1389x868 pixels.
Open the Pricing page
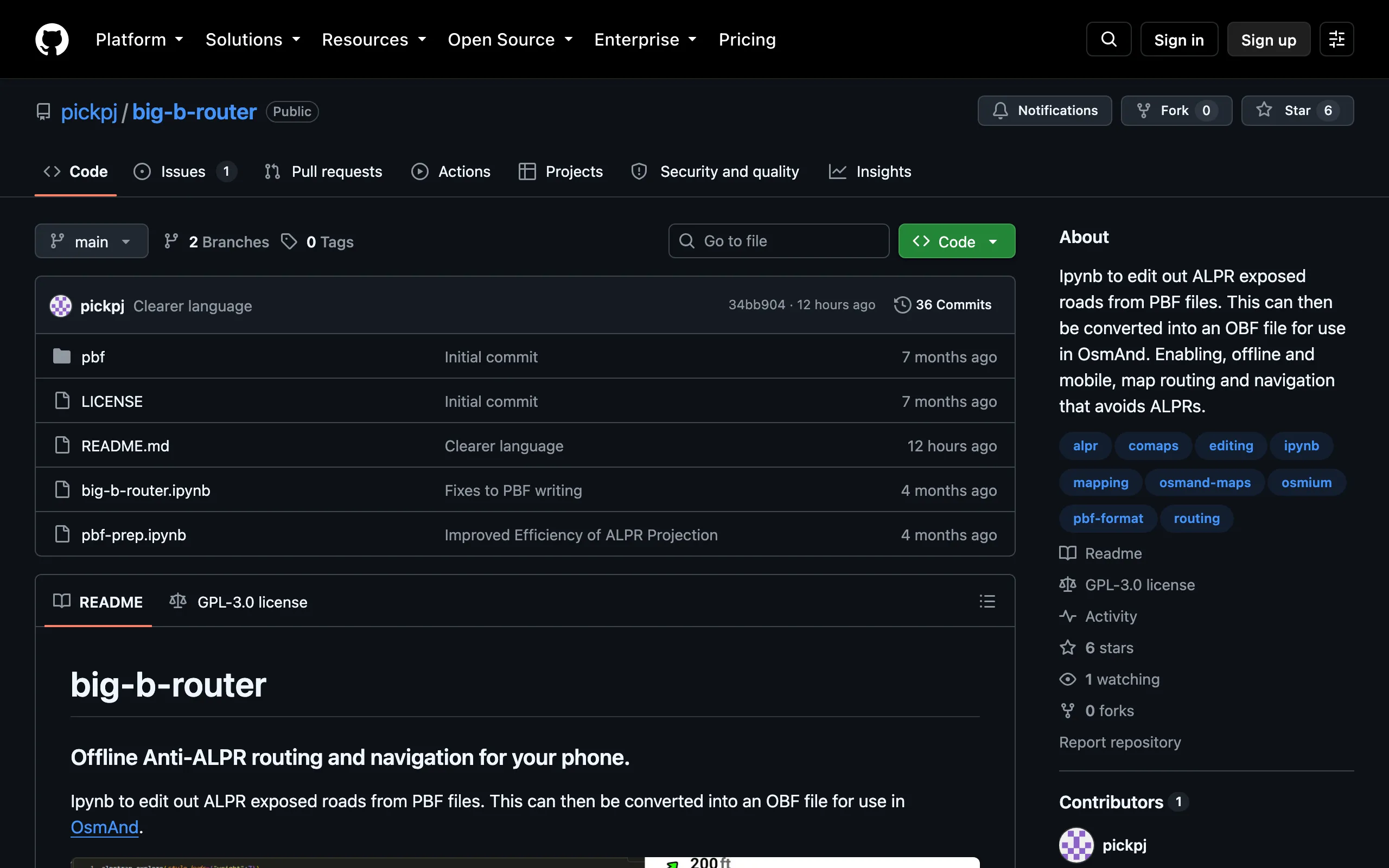click(747, 40)
